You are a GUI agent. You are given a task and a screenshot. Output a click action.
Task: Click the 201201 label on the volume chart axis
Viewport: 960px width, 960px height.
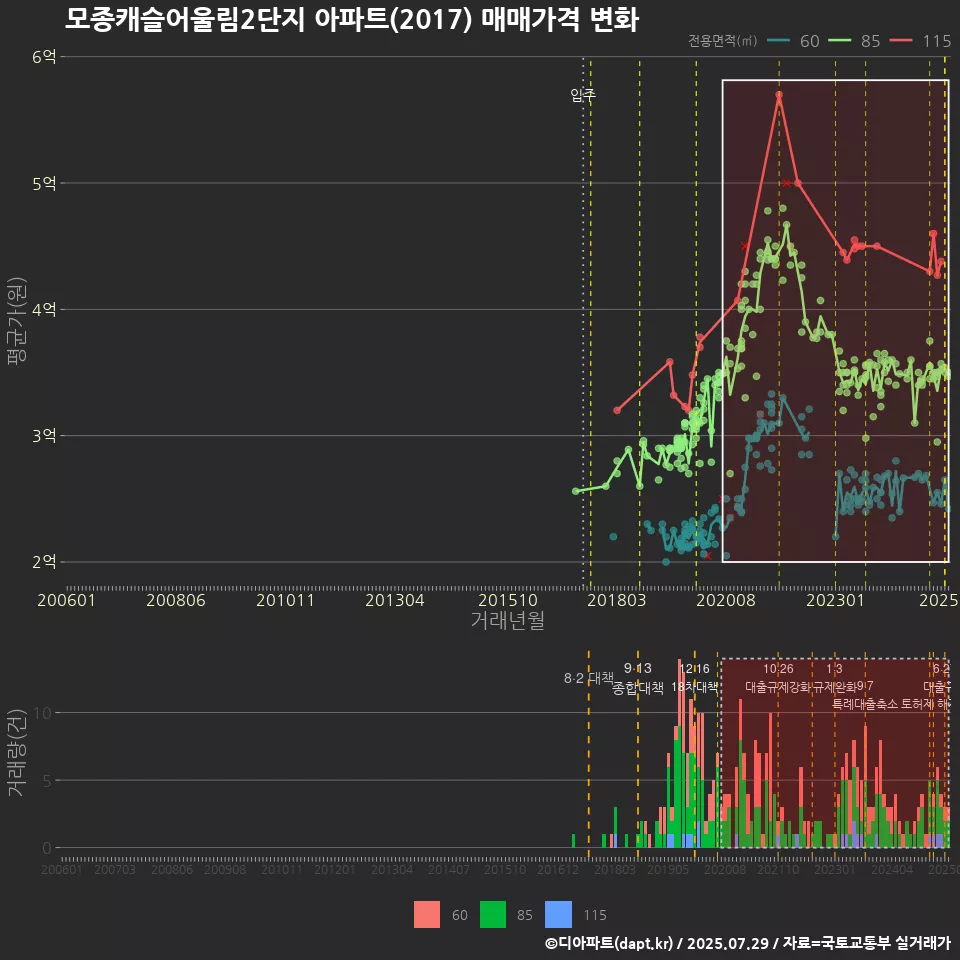(334, 869)
